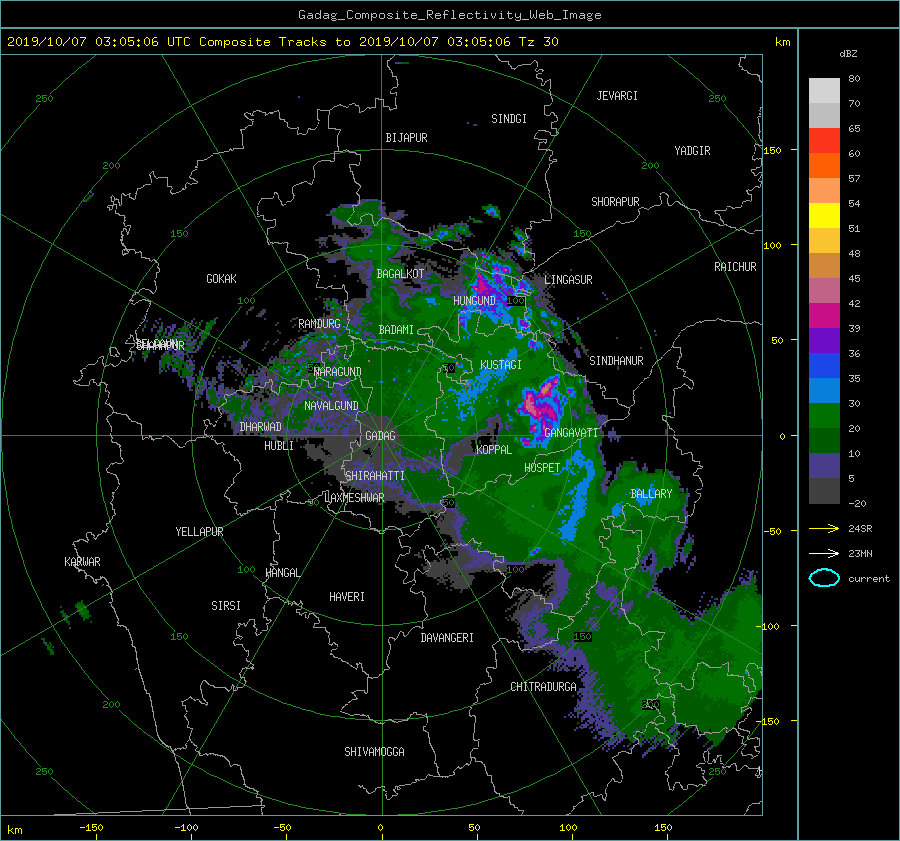900x841 pixels.
Task: Select the BADAMI label
Action: click(396, 330)
